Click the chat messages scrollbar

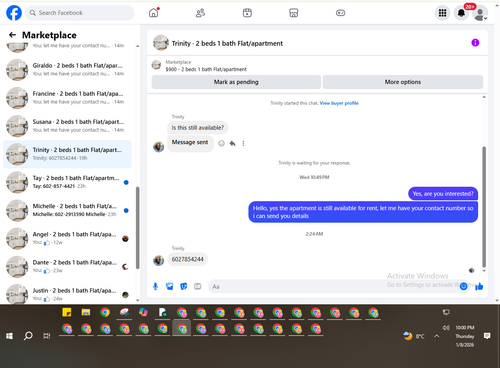(484, 207)
